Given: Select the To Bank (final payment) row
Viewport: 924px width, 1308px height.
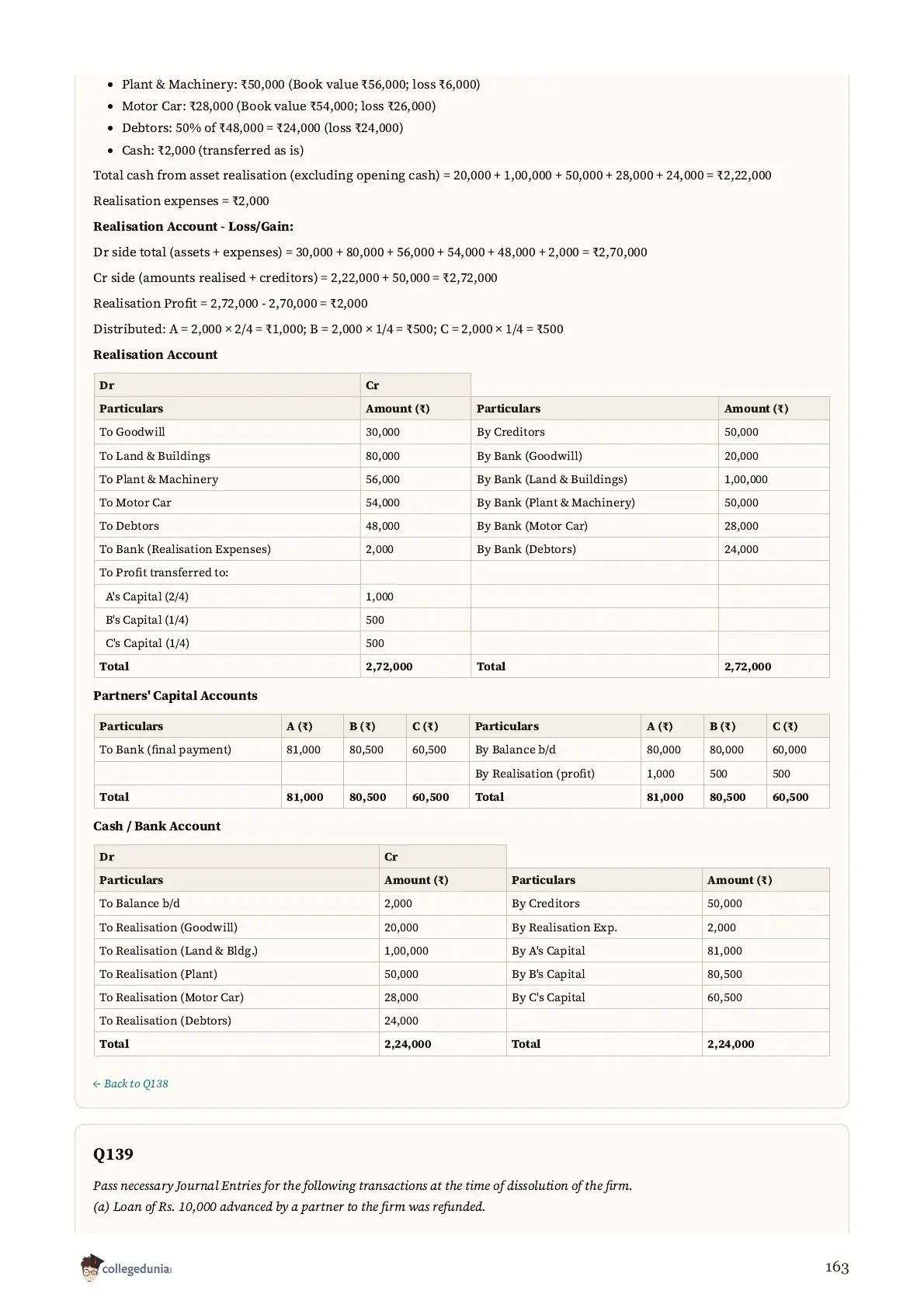Looking at the screenshot, I should point(281,750).
